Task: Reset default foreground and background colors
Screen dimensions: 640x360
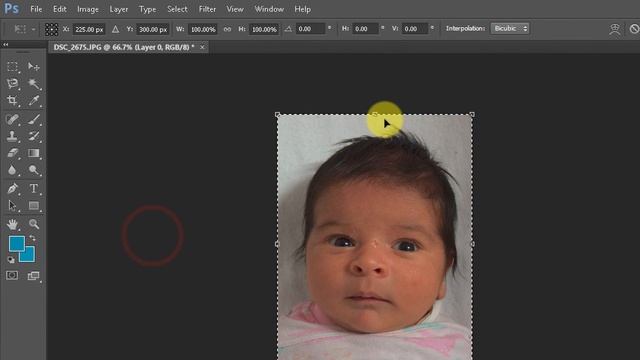Action: pos(11,260)
